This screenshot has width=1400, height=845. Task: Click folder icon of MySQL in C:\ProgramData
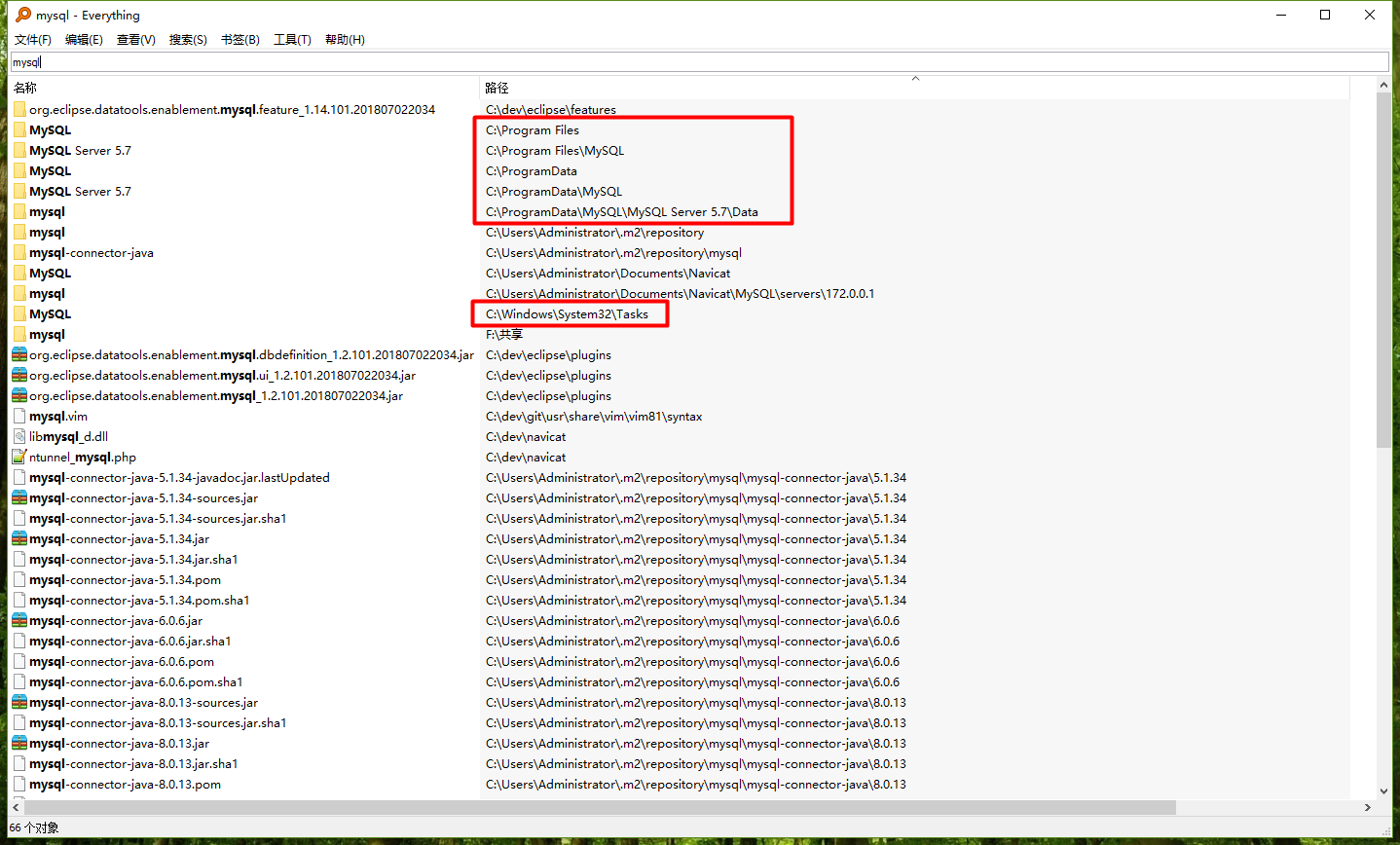point(19,170)
